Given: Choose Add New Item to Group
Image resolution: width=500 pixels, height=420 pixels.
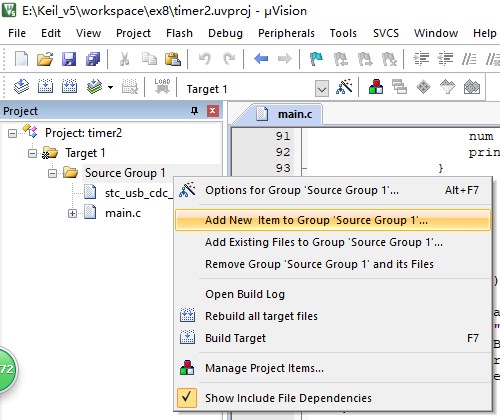Looking at the screenshot, I should coord(333,220).
